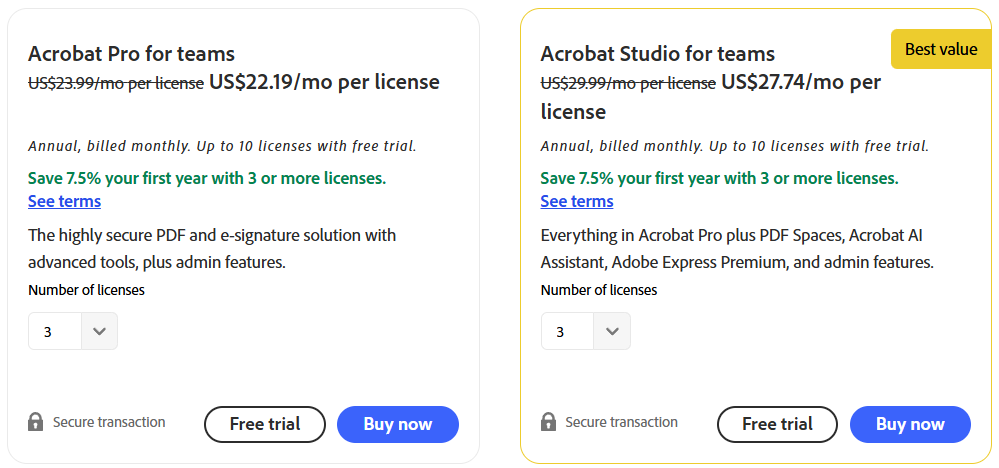Click the green savings text in Acrobat Pro card
Viewport: 999px width, 468px height.
tap(207, 178)
